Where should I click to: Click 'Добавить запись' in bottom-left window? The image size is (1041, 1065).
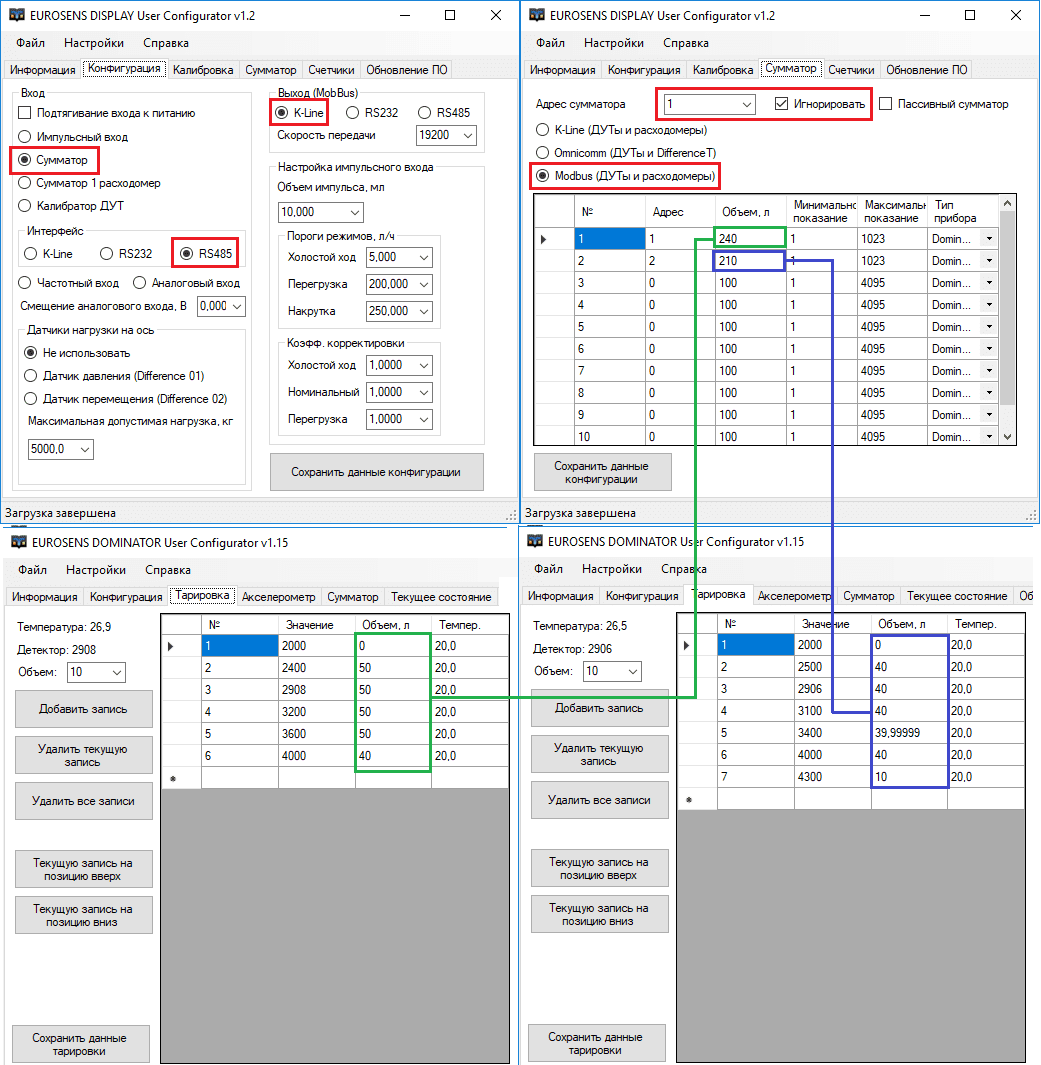click(84, 709)
